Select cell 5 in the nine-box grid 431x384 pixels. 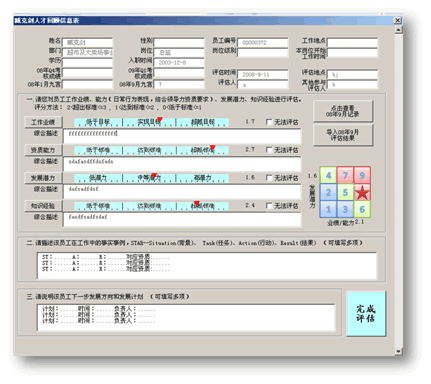[345, 192]
